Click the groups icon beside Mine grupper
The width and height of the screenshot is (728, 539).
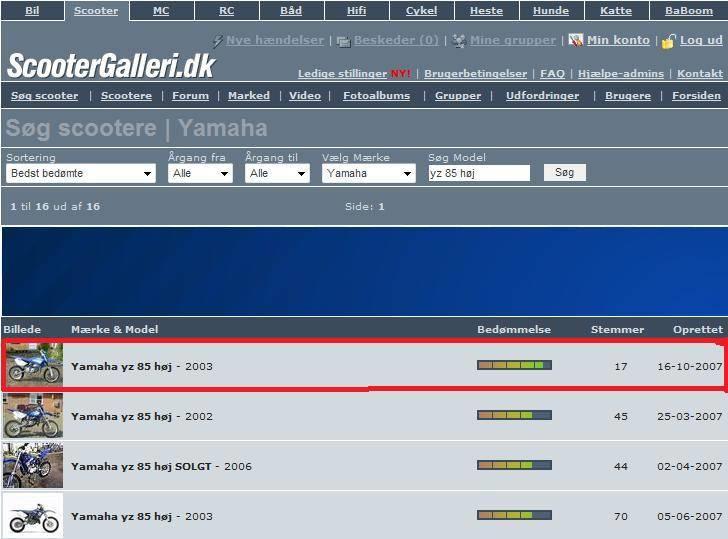tap(459, 41)
